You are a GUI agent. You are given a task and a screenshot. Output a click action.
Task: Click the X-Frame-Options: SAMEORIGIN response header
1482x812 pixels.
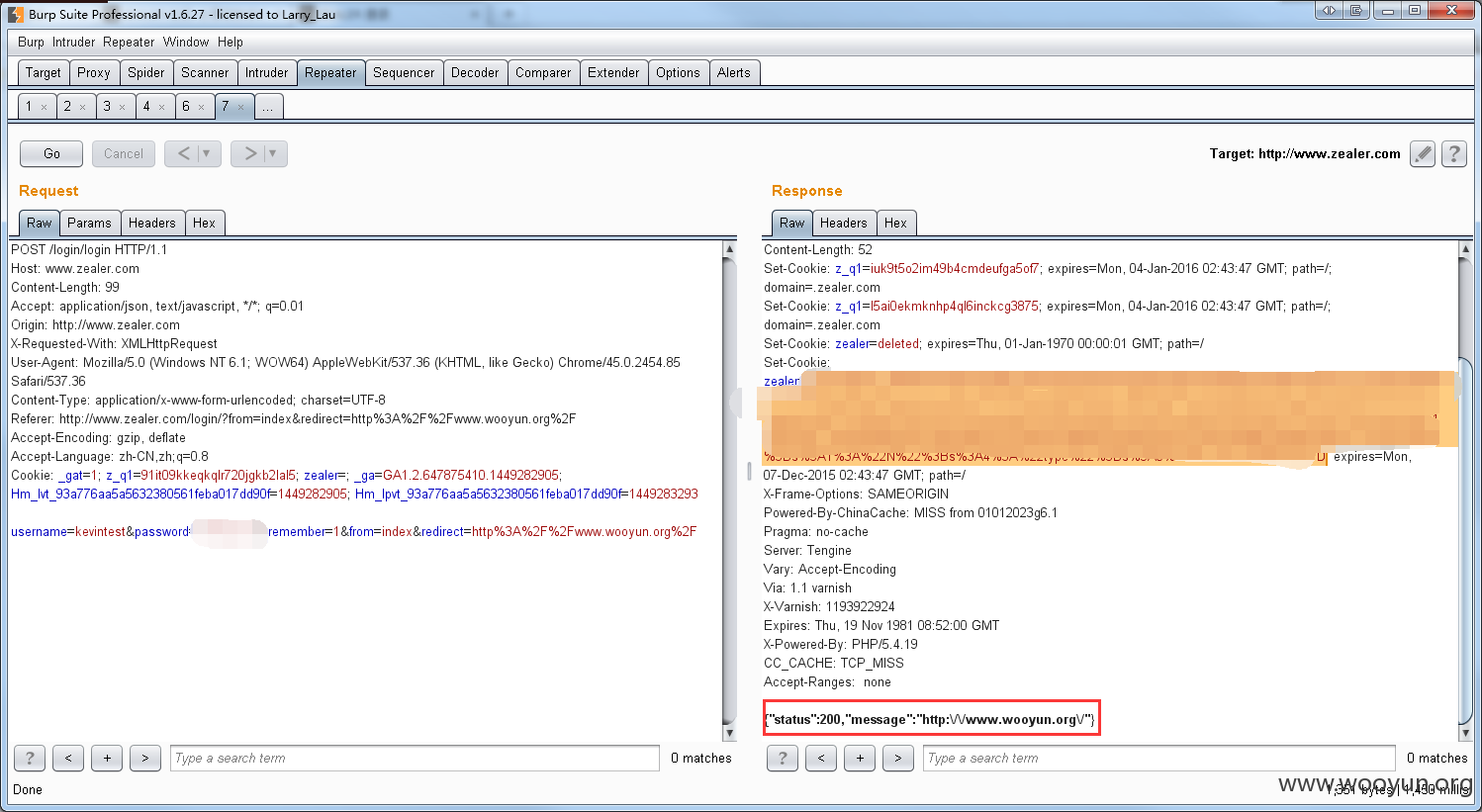pos(856,494)
